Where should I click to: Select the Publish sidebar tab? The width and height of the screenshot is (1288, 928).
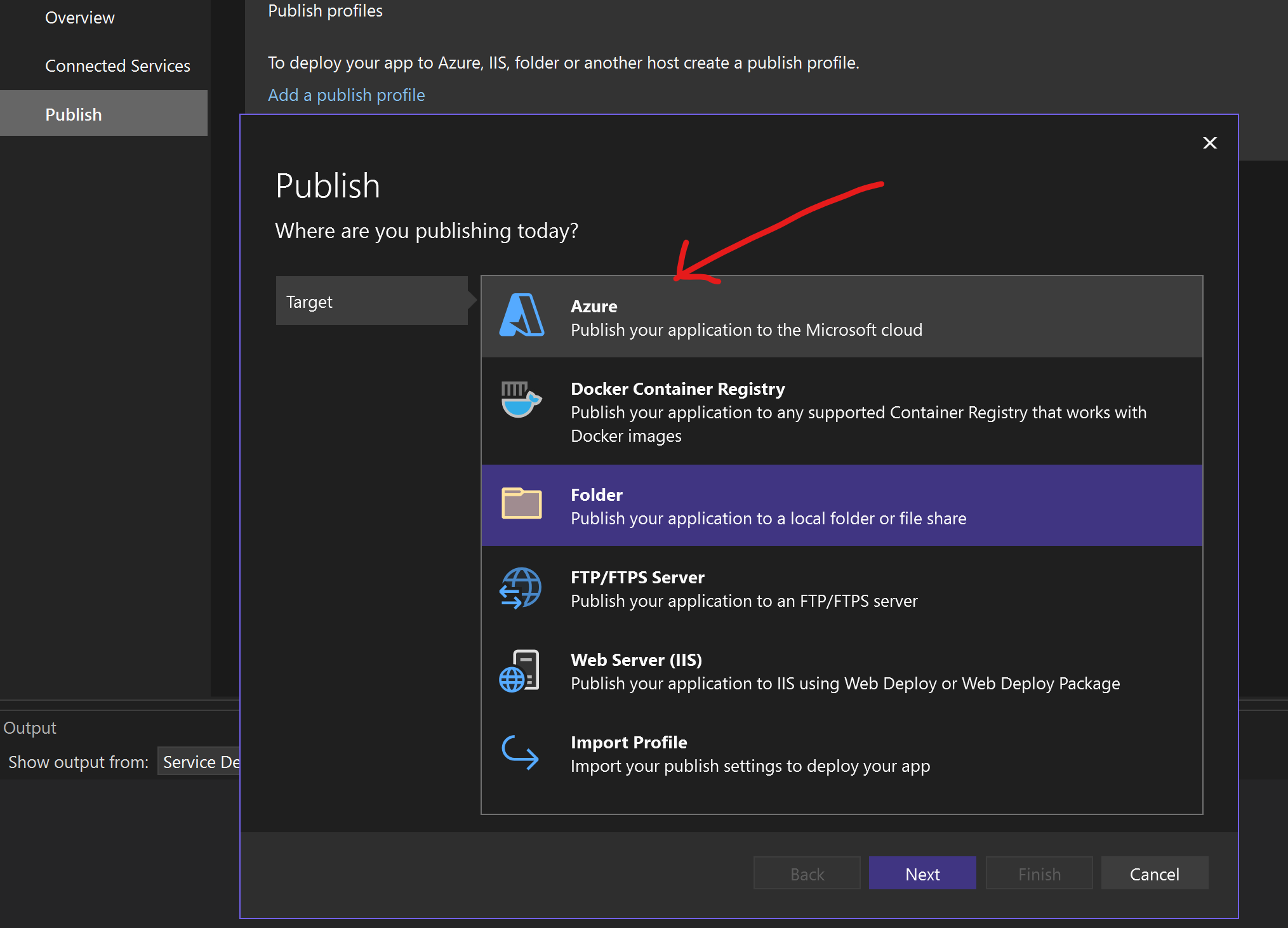point(103,114)
